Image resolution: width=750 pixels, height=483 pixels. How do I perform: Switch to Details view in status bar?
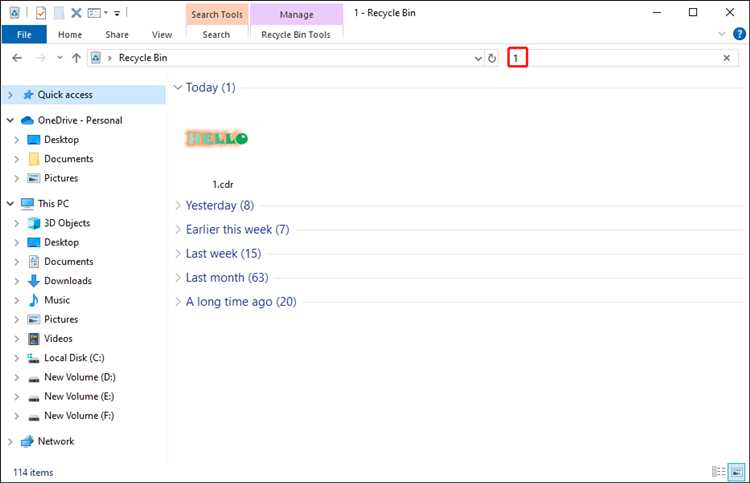[718, 472]
